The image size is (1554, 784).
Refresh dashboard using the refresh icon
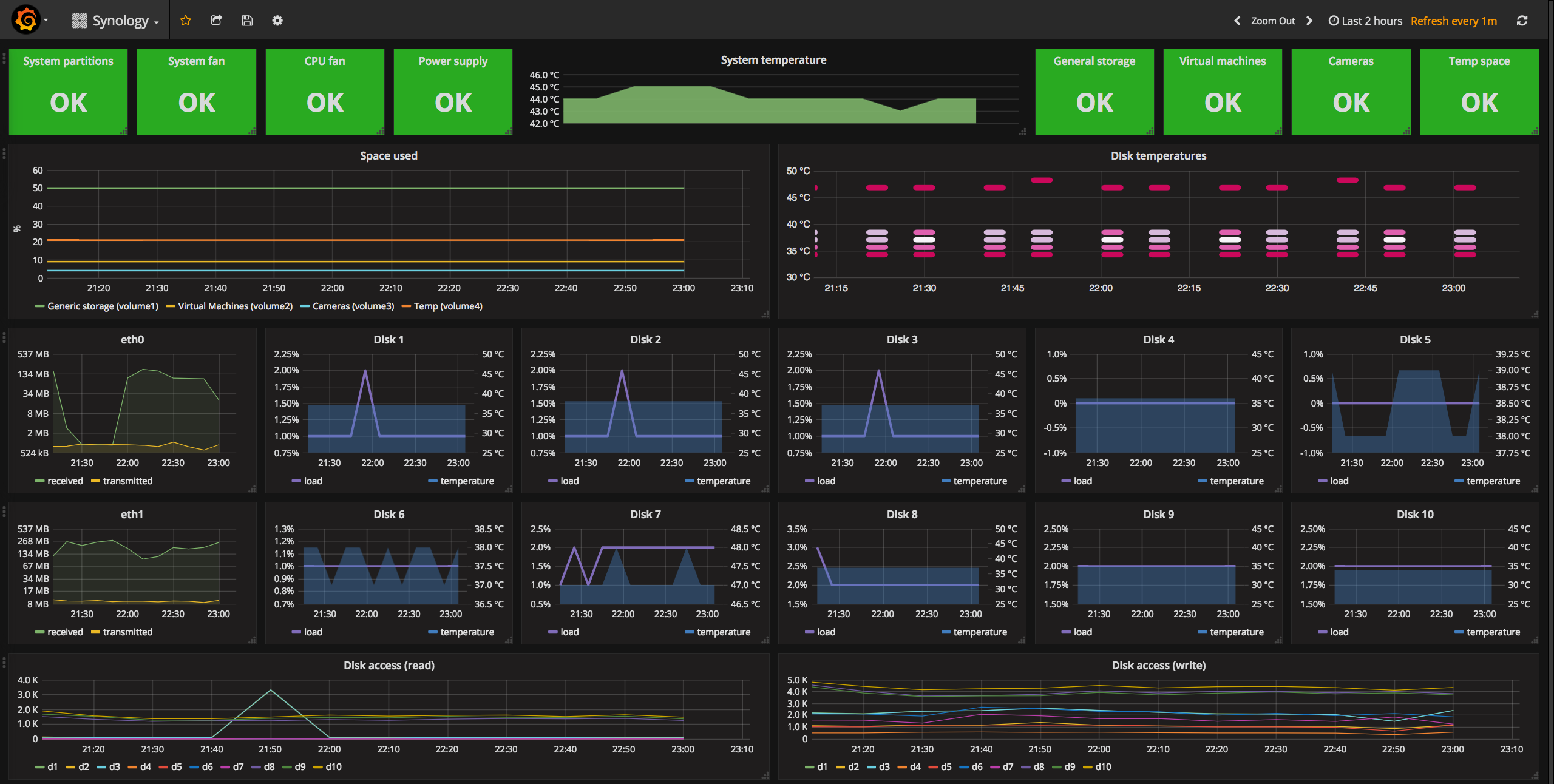pyautogui.click(x=1522, y=21)
